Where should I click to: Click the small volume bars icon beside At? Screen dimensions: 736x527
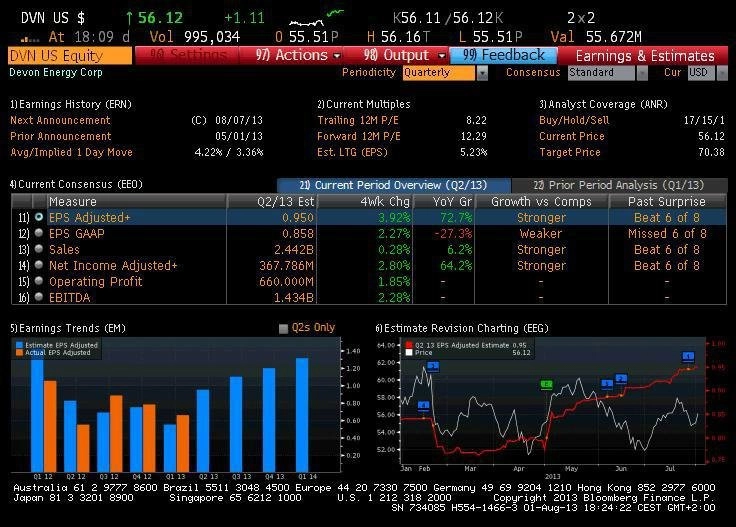click(30, 38)
